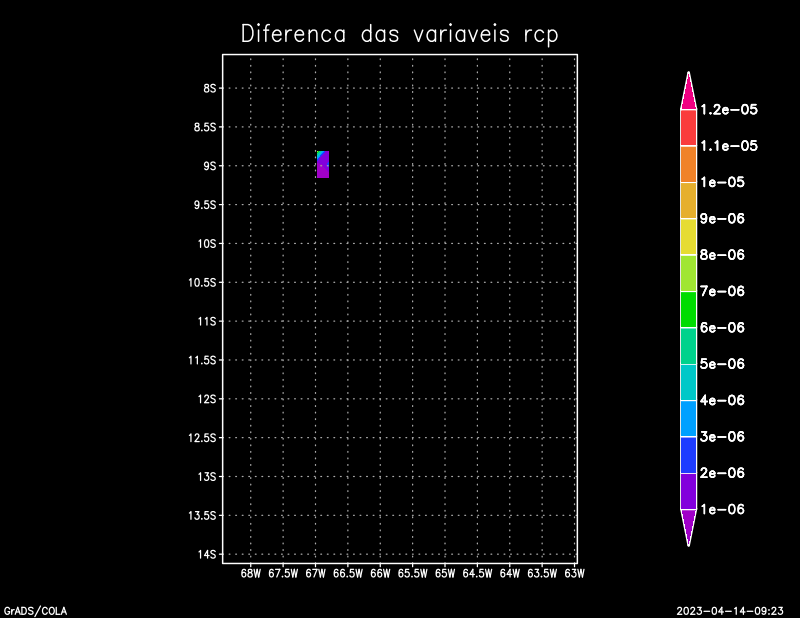Click the red colorbar segment below 1.2e-05
800x618 pixels.
pos(688,128)
